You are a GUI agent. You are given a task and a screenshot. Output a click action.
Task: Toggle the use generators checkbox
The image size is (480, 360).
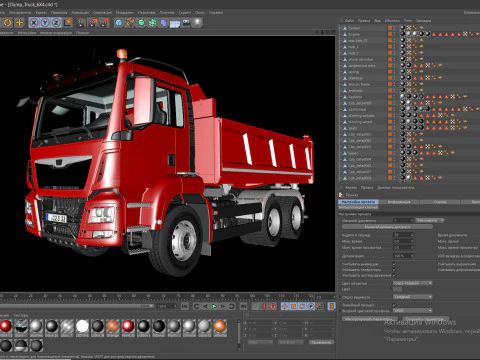click(395, 270)
